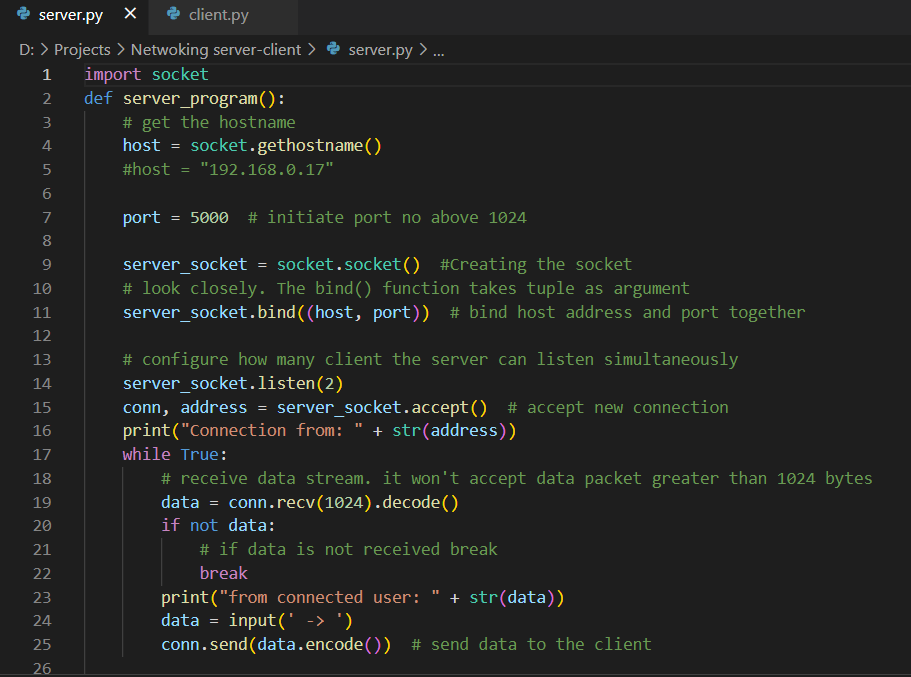Screen dimensions: 911x677
Task: Click comment '# if data is not received break'
Action: pyautogui.click(x=349, y=550)
